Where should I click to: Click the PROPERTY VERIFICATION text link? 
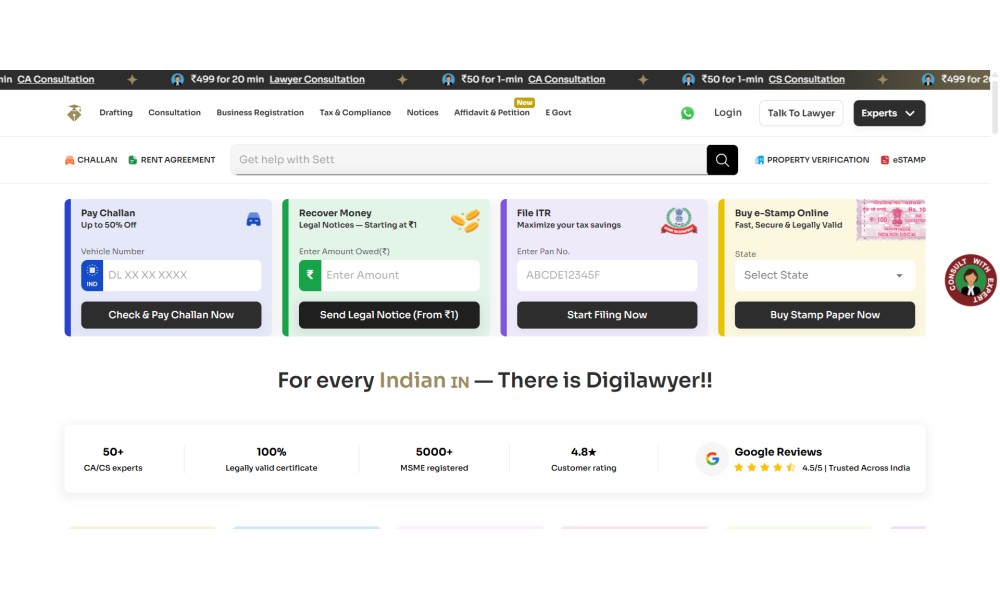pyautogui.click(x=818, y=160)
